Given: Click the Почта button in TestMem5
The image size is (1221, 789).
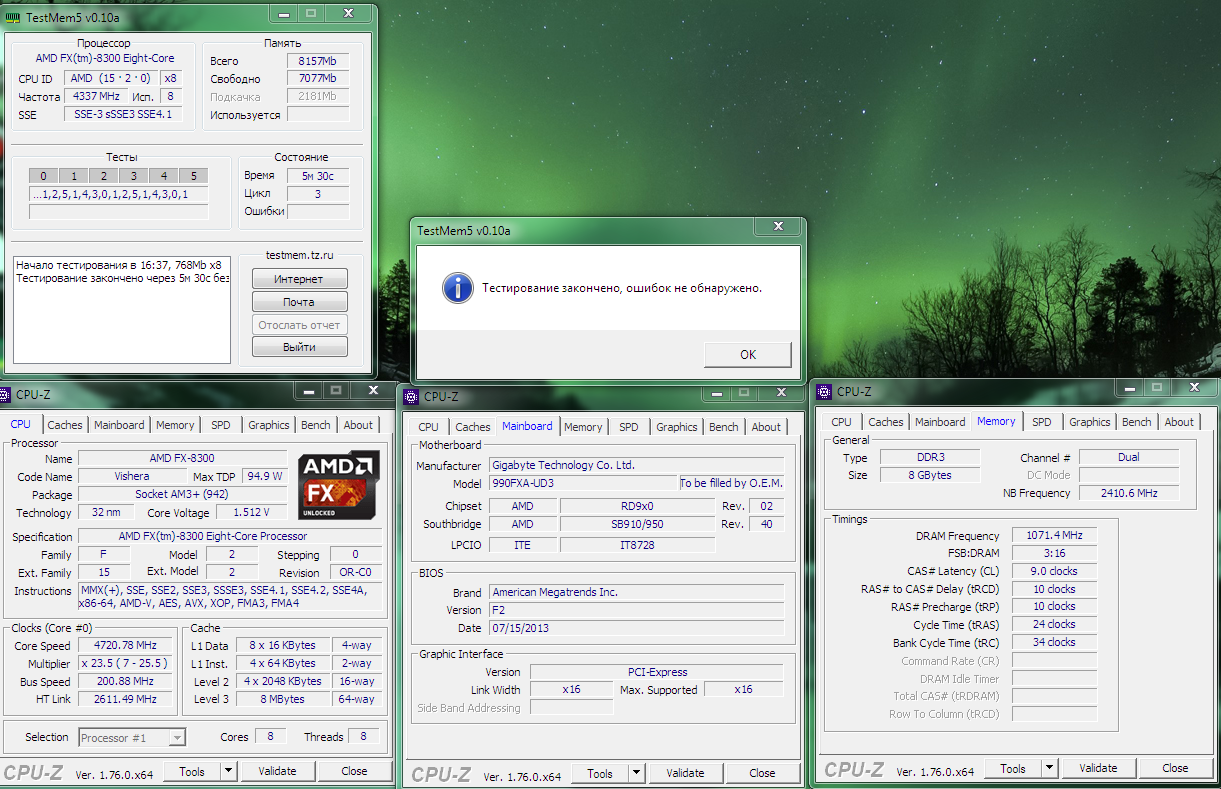Looking at the screenshot, I should click(298, 302).
